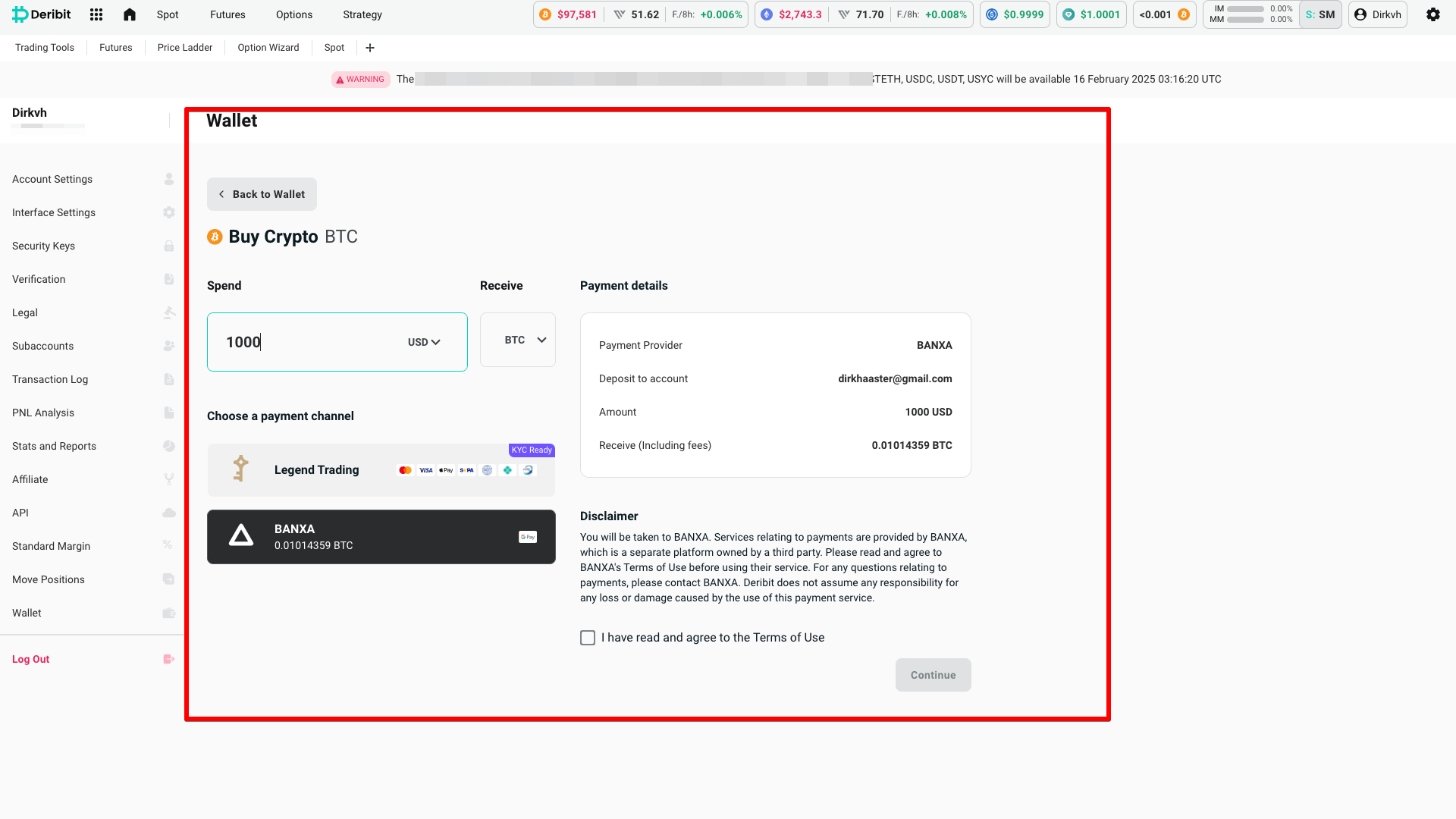Open Subaccounts in sidebar
1456x819 pixels.
pyautogui.click(x=43, y=346)
